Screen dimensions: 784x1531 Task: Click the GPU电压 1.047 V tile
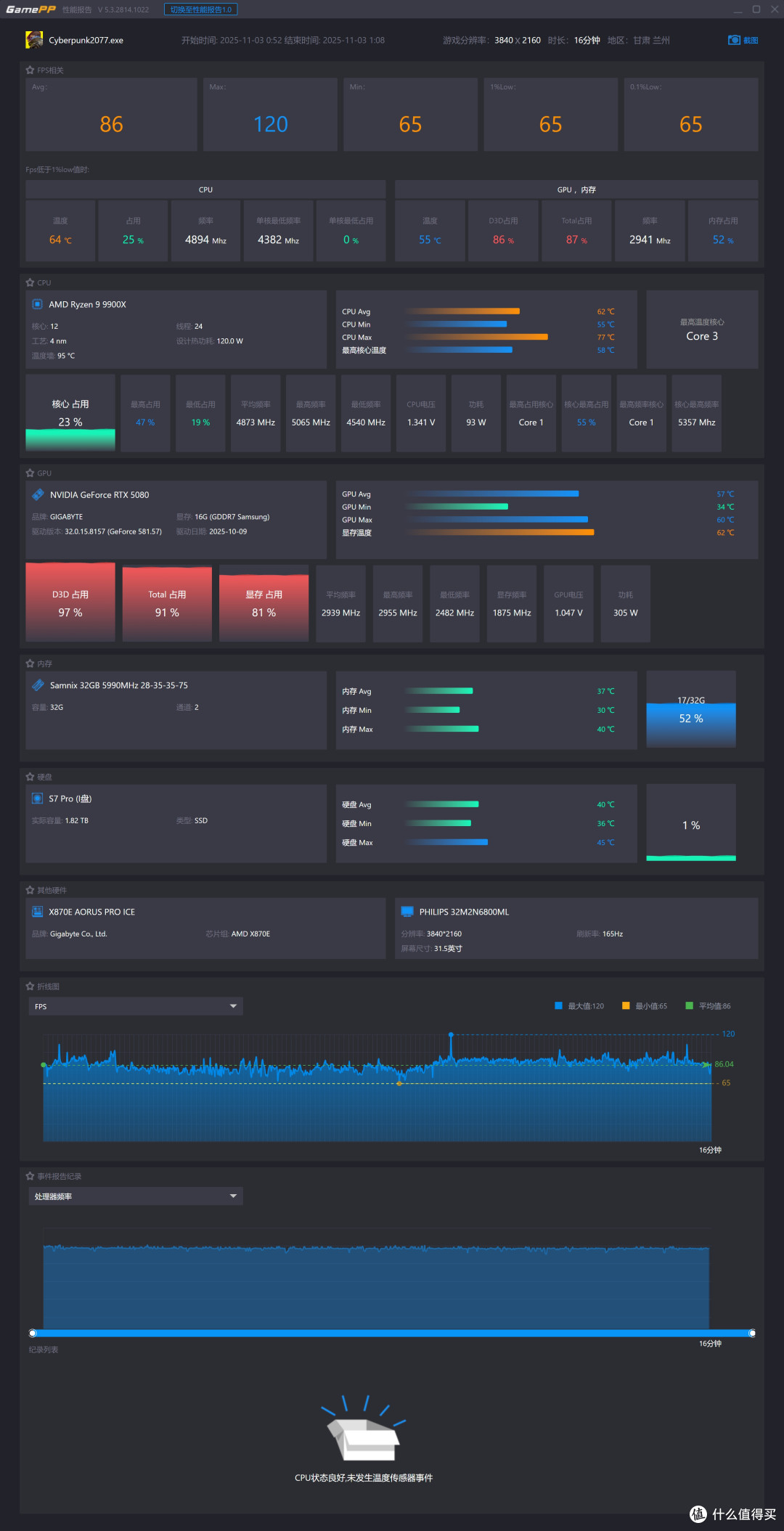568,603
